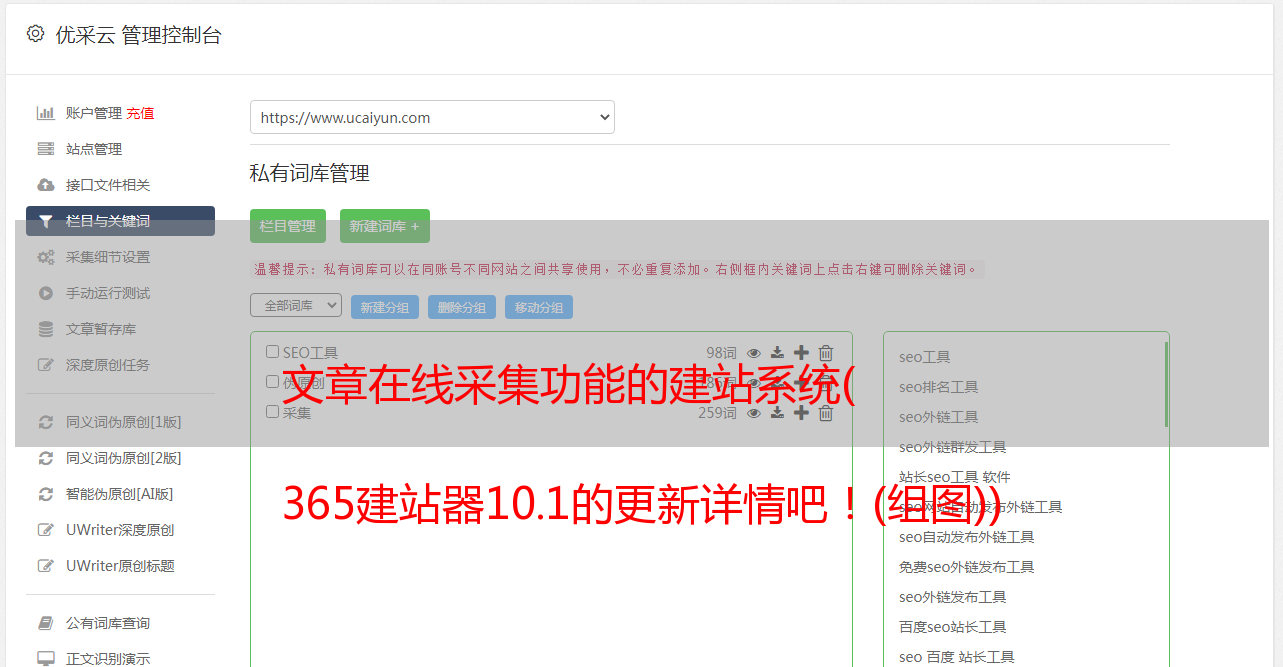Delete the SEO工具 library with trash icon
The height and width of the screenshot is (667, 1283).
tap(826, 353)
